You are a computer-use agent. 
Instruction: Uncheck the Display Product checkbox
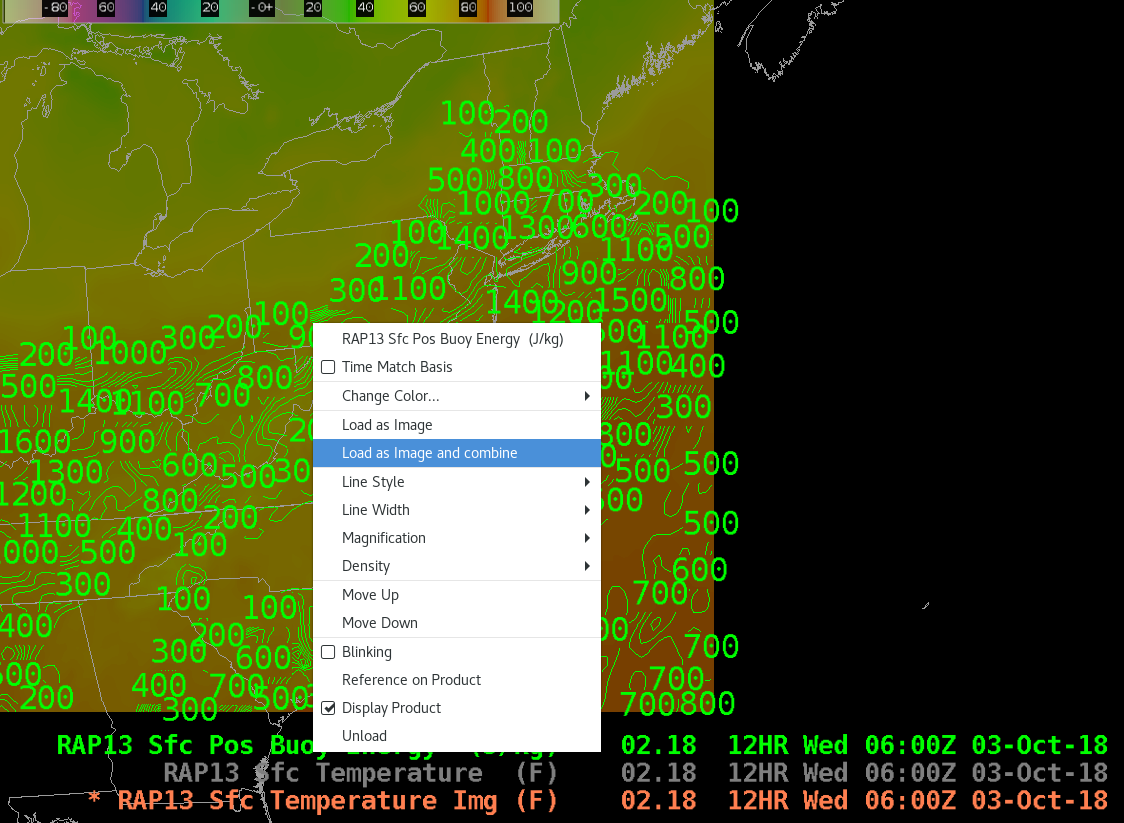point(328,708)
